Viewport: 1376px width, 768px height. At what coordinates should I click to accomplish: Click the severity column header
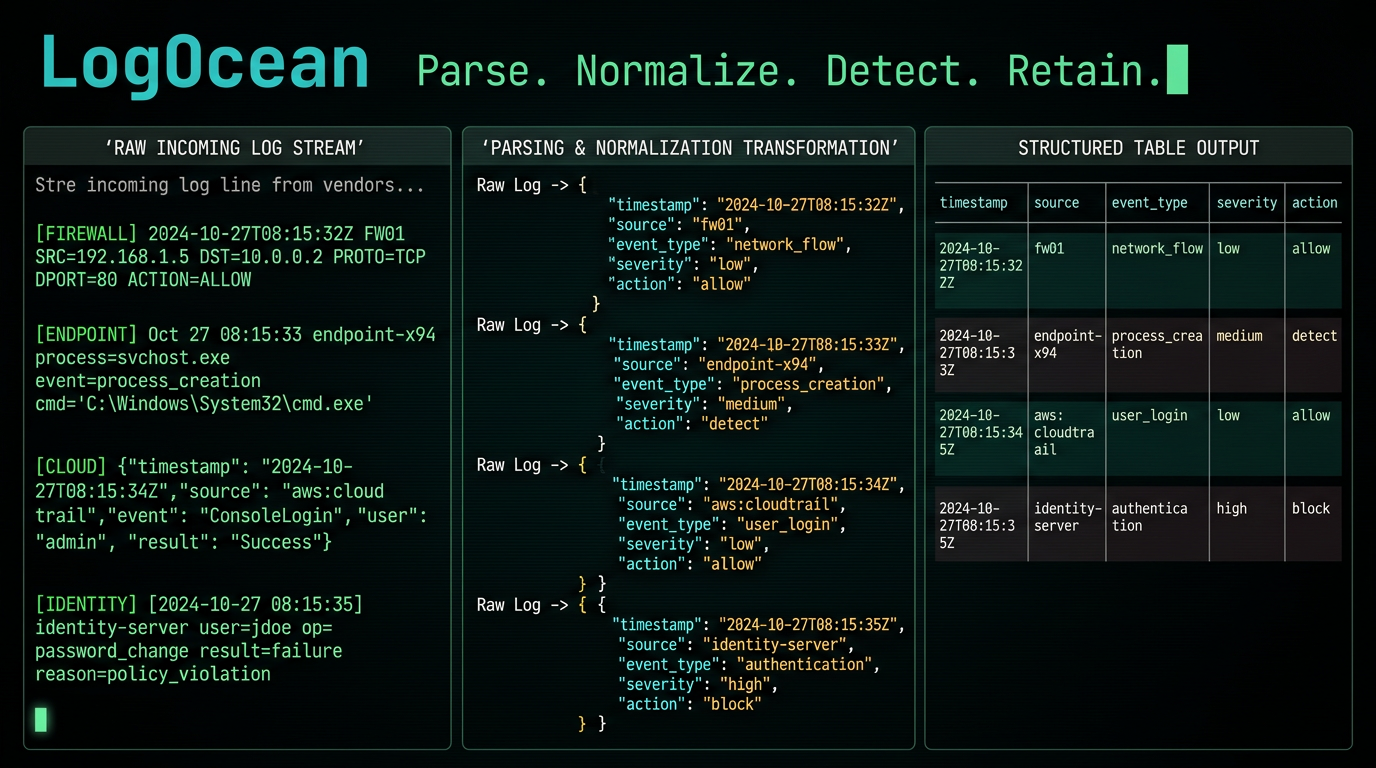(1246, 202)
